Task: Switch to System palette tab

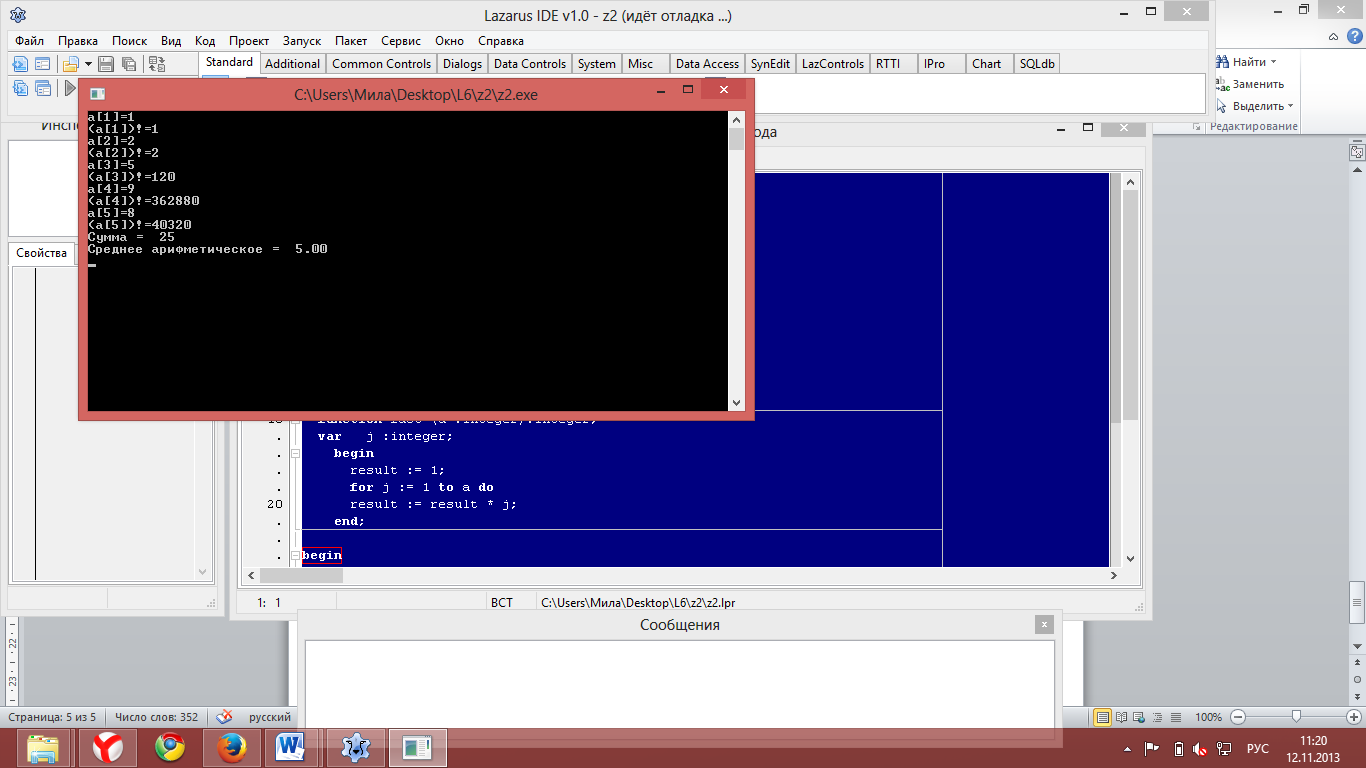Action: tap(597, 63)
